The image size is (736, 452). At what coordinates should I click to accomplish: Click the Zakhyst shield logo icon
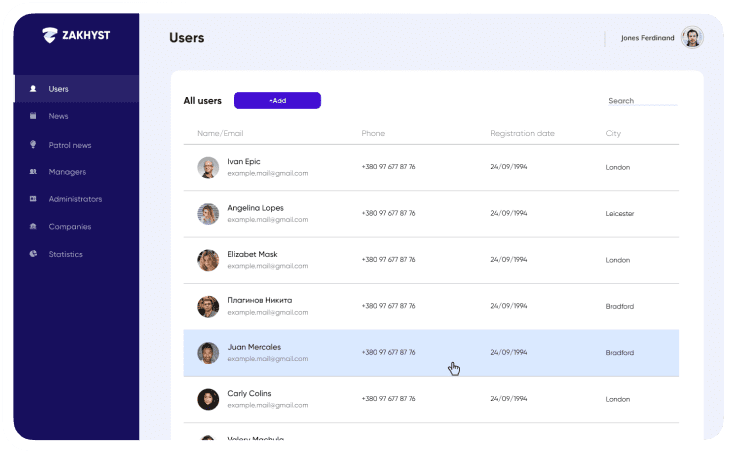click(x=50, y=35)
